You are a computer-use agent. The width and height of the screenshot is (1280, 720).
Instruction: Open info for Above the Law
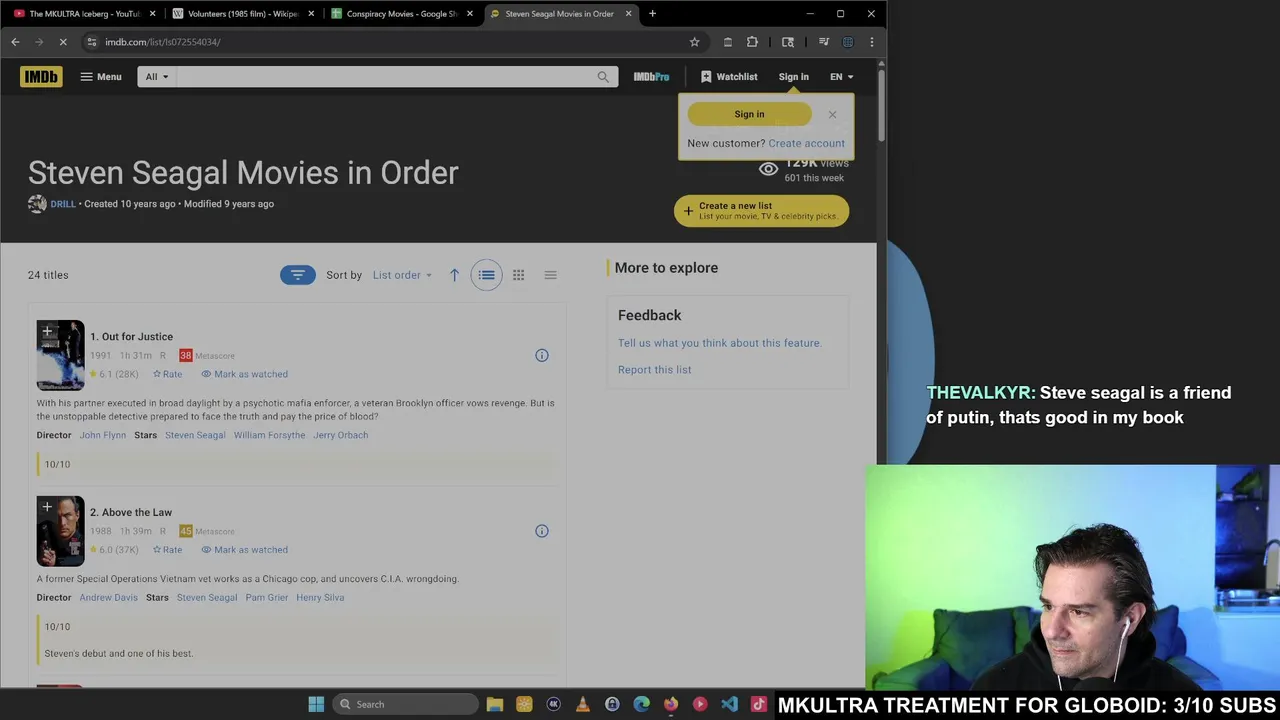click(x=541, y=531)
